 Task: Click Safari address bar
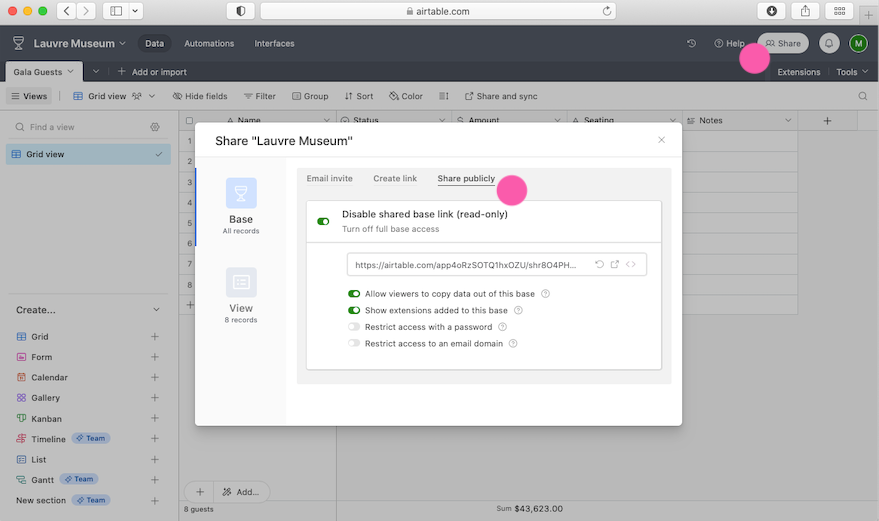coord(438,11)
